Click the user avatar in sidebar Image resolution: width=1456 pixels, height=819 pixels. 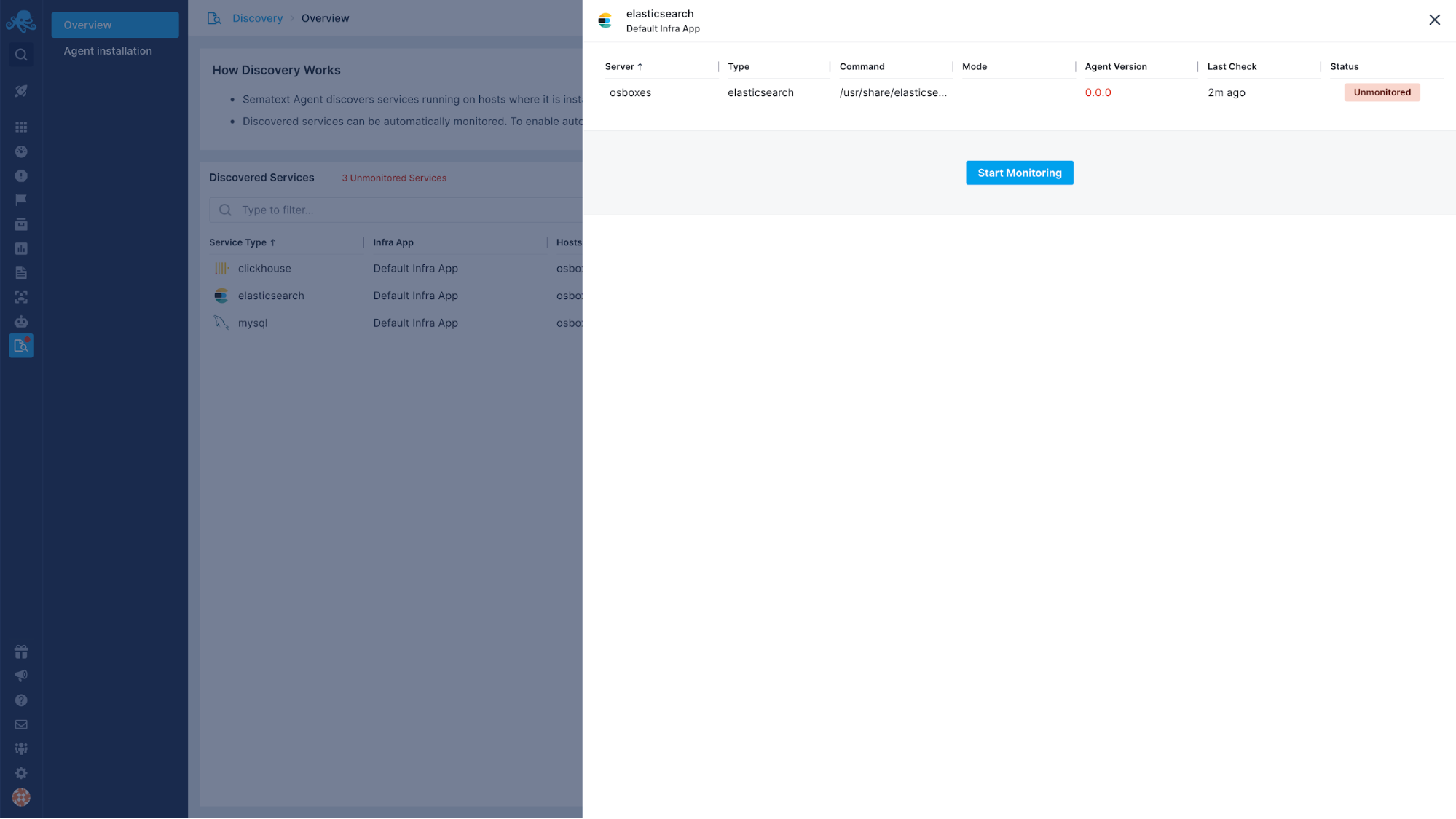pos(21,797)
